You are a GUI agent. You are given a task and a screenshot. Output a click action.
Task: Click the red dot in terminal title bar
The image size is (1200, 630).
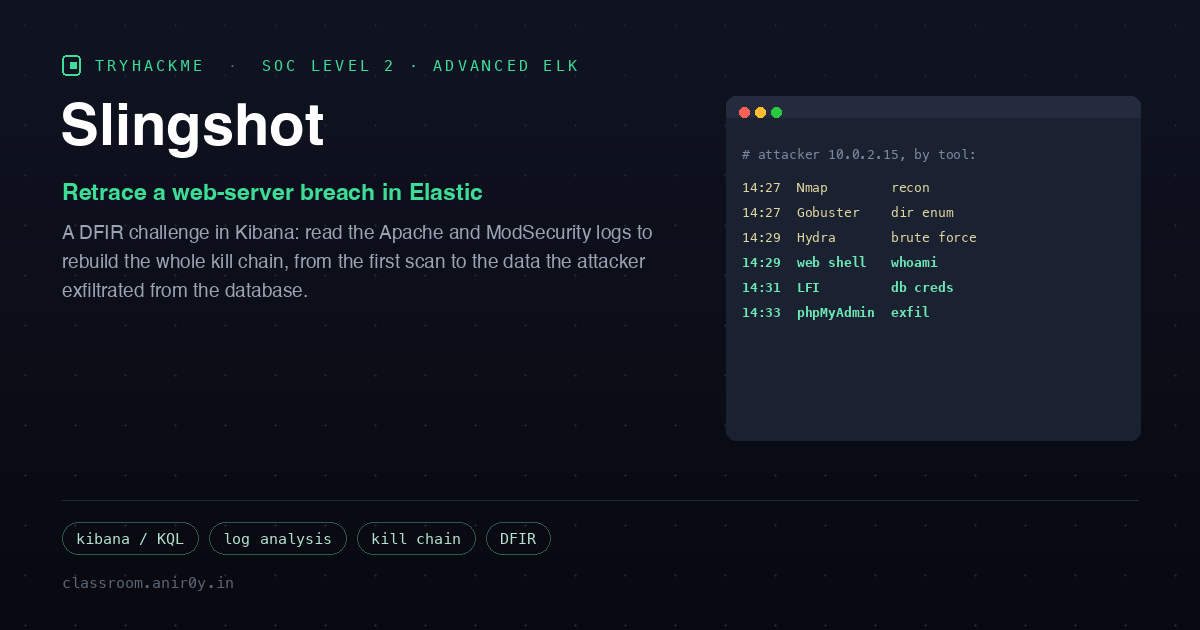pyautogui.click(x=744, y=112)
